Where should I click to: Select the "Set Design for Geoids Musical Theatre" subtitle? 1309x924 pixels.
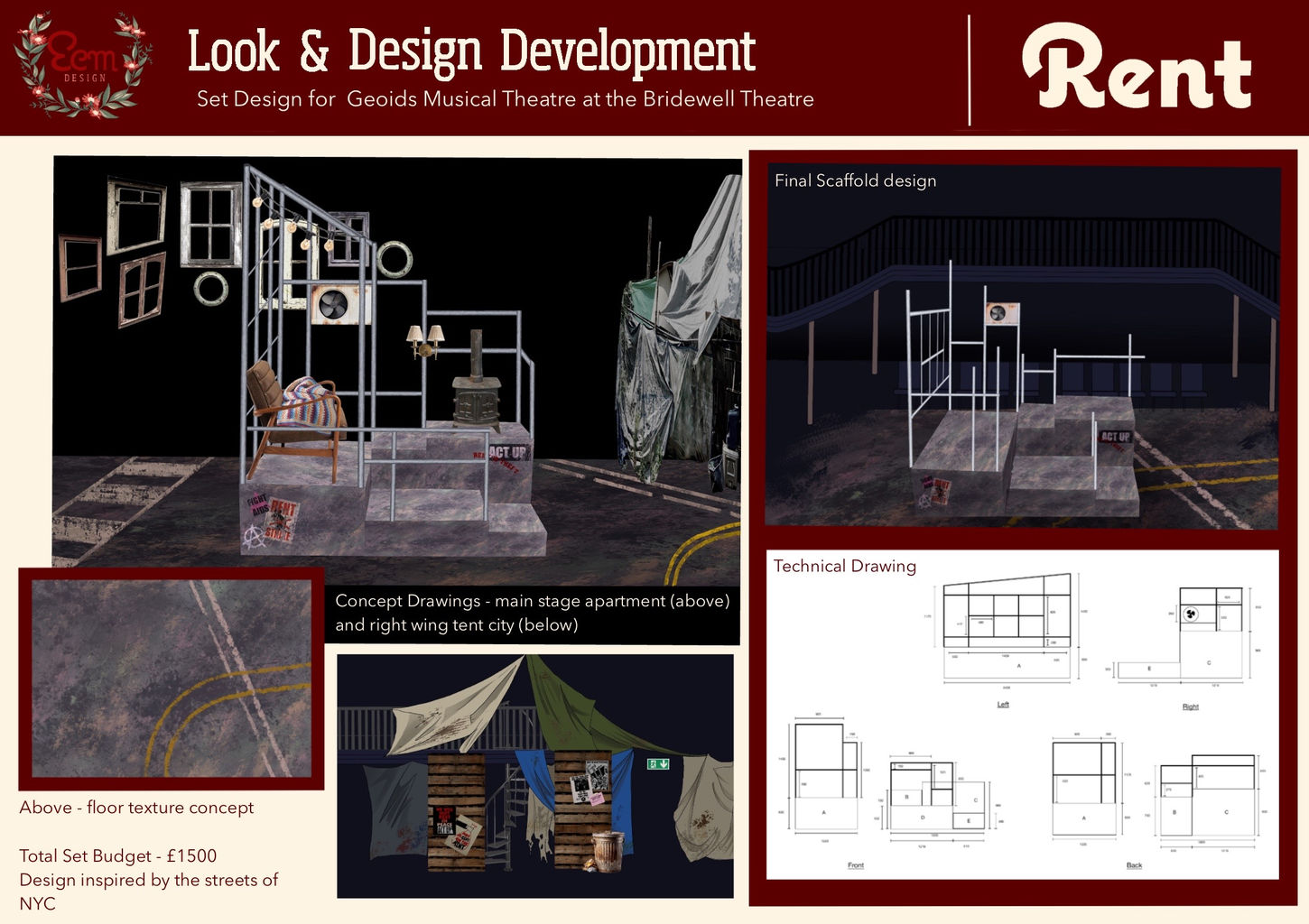coord(506,99)
